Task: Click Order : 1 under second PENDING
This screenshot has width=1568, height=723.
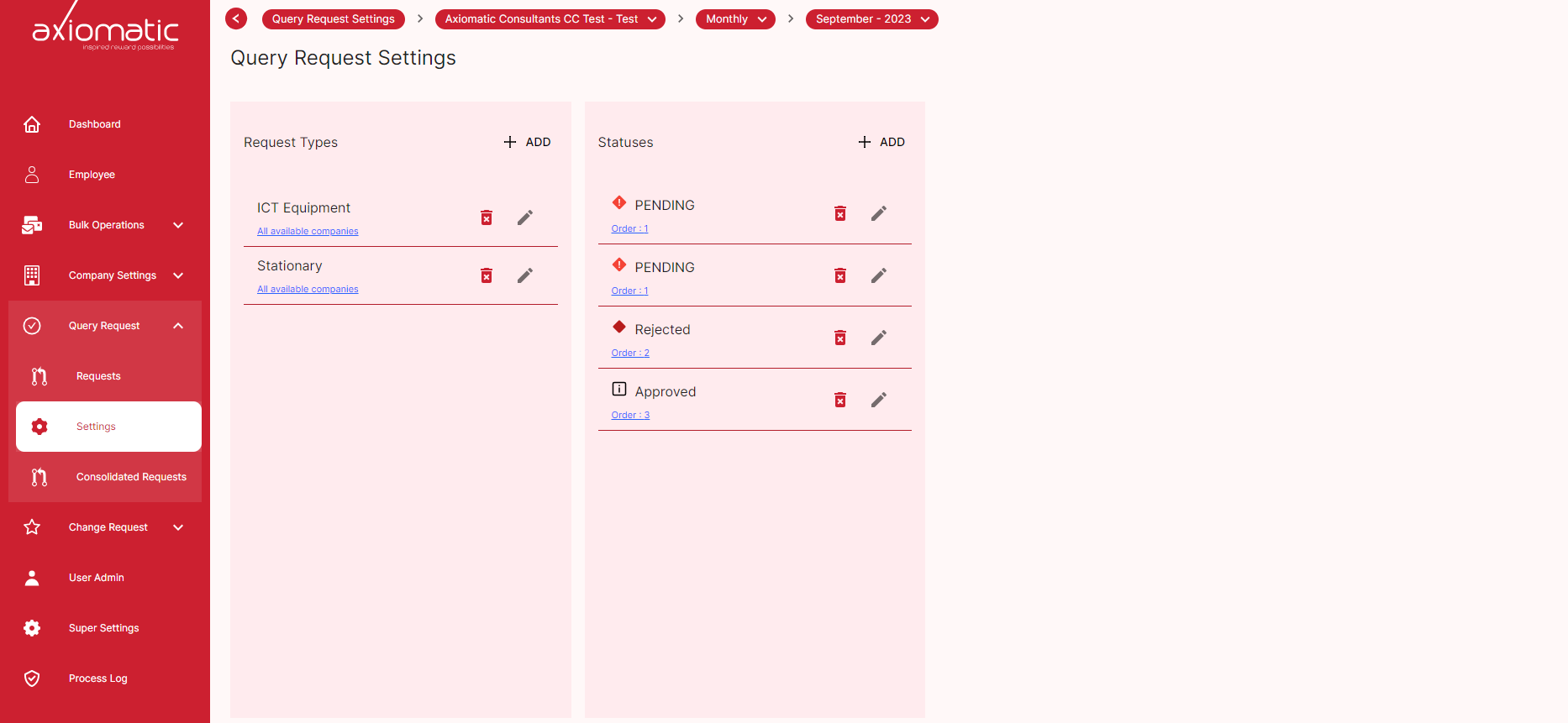Action: (x=629, y=291)
